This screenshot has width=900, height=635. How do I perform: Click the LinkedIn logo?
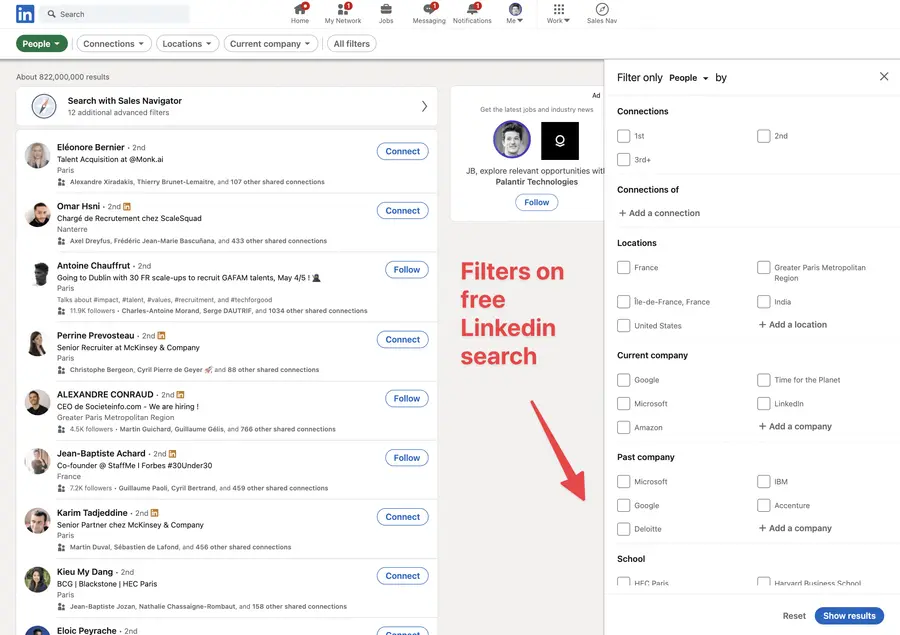click(23, 14)
